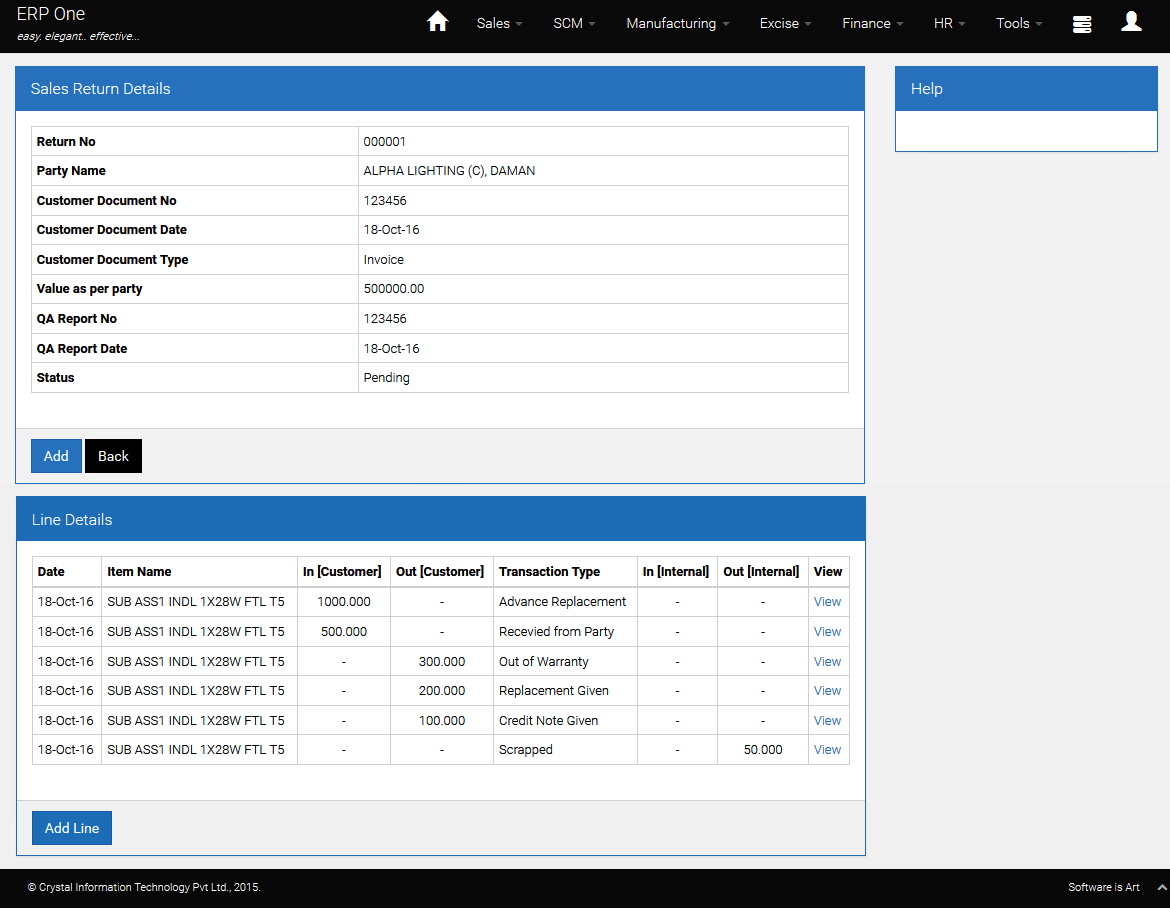Expand the Finance menu
This screenshot has height=908, width=1170.
coord(872,23)
